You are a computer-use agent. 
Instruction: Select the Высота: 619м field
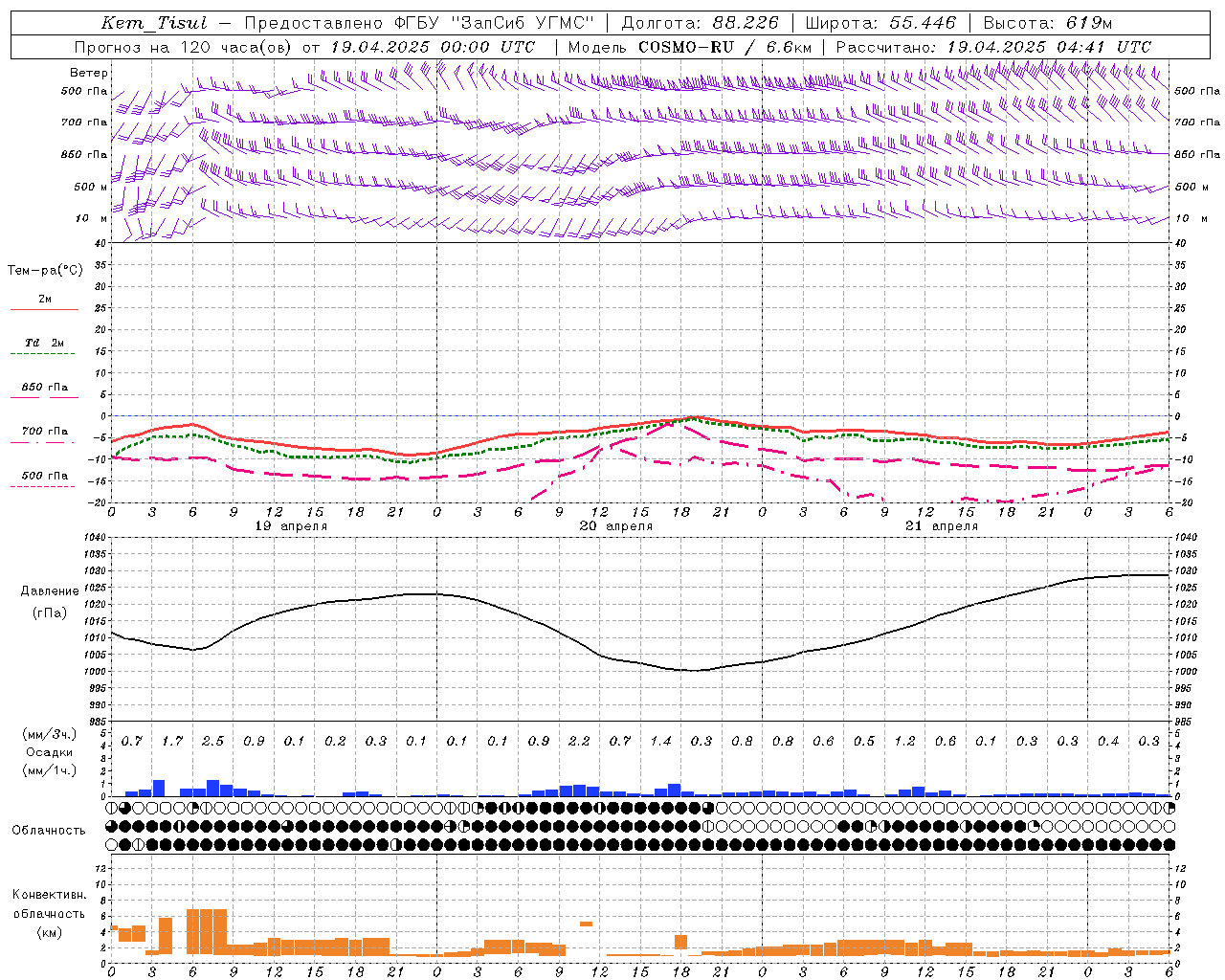point(1048,23)
